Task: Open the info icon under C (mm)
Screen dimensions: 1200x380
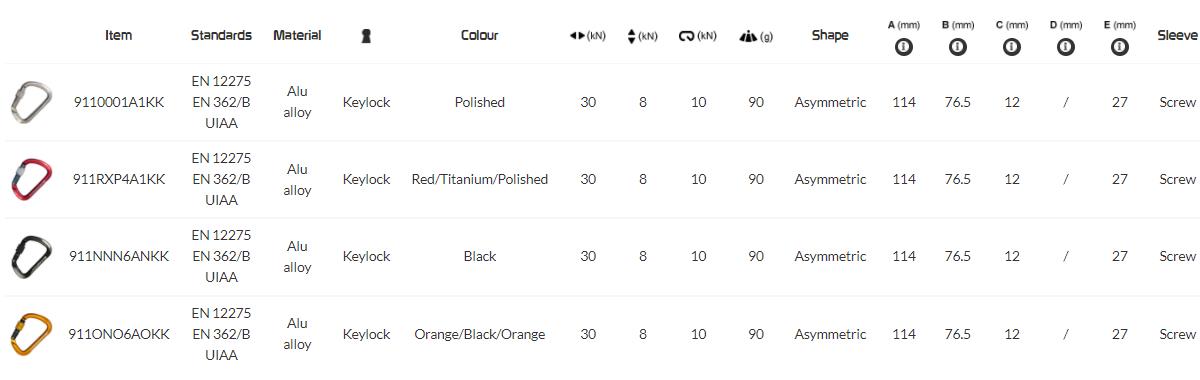Action: pos(1012,47)
